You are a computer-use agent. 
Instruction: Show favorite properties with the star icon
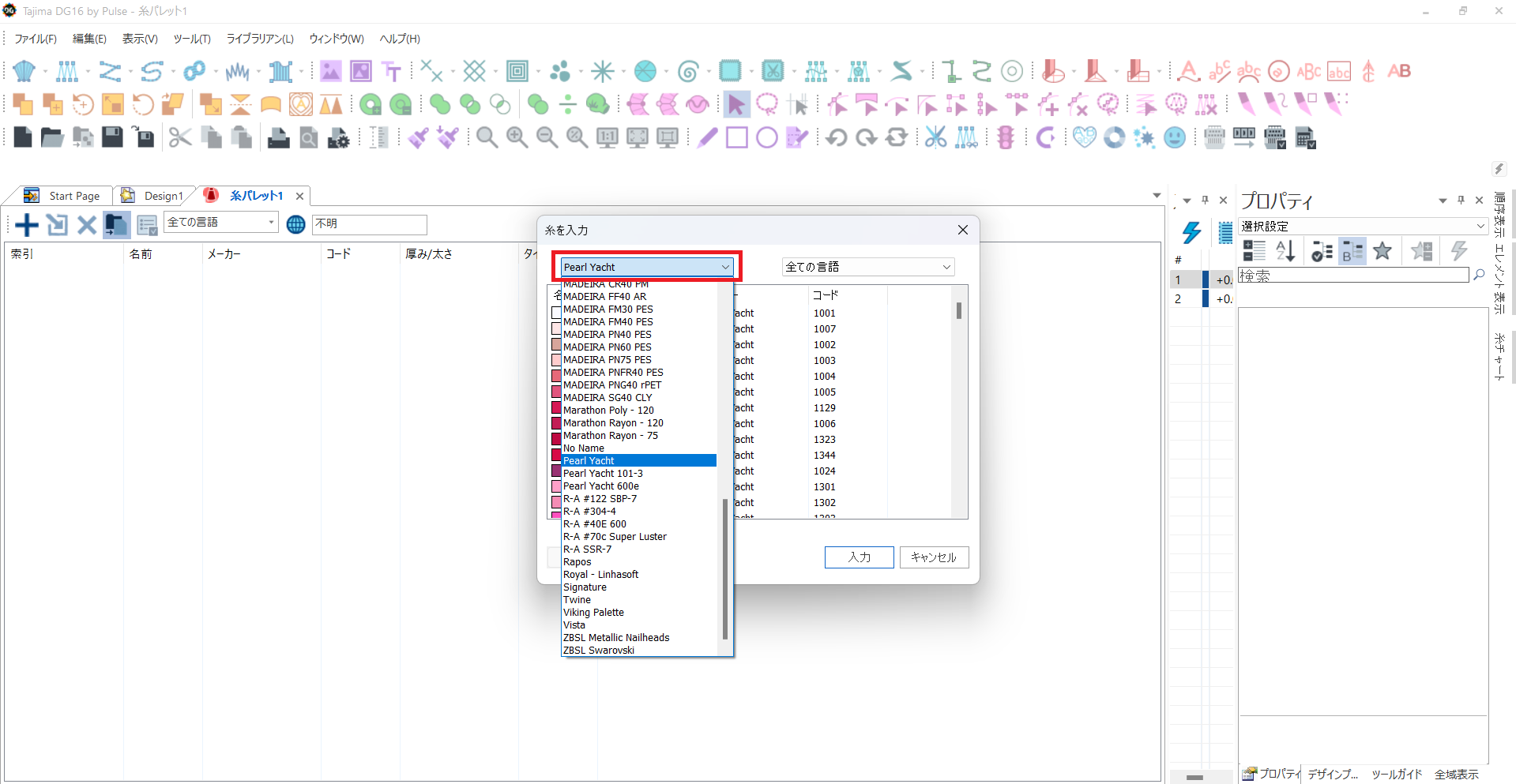[1382, 251]
